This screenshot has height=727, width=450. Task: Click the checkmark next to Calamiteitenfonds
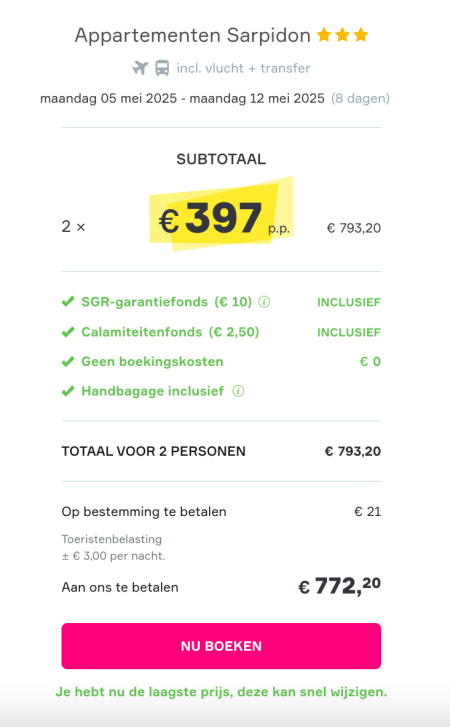pos(68,332)
